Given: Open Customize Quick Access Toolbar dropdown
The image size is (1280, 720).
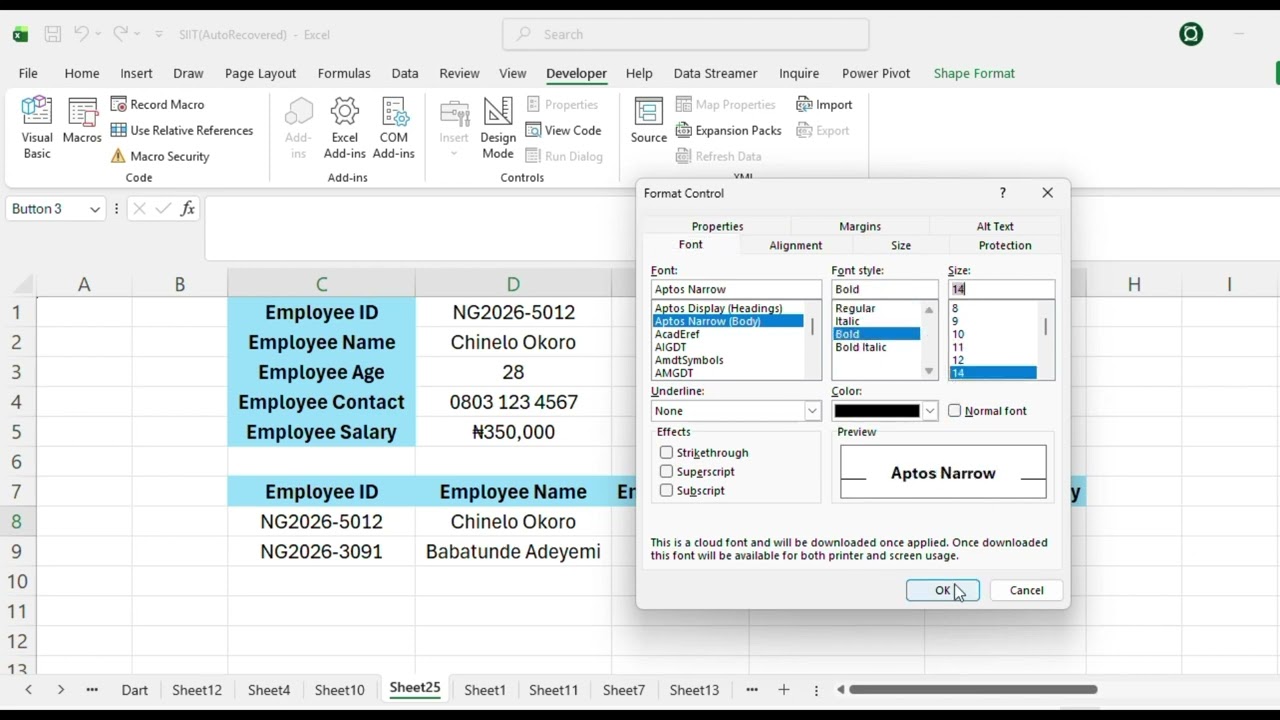Looking at the screenshot, I should (x=159, y=34).
